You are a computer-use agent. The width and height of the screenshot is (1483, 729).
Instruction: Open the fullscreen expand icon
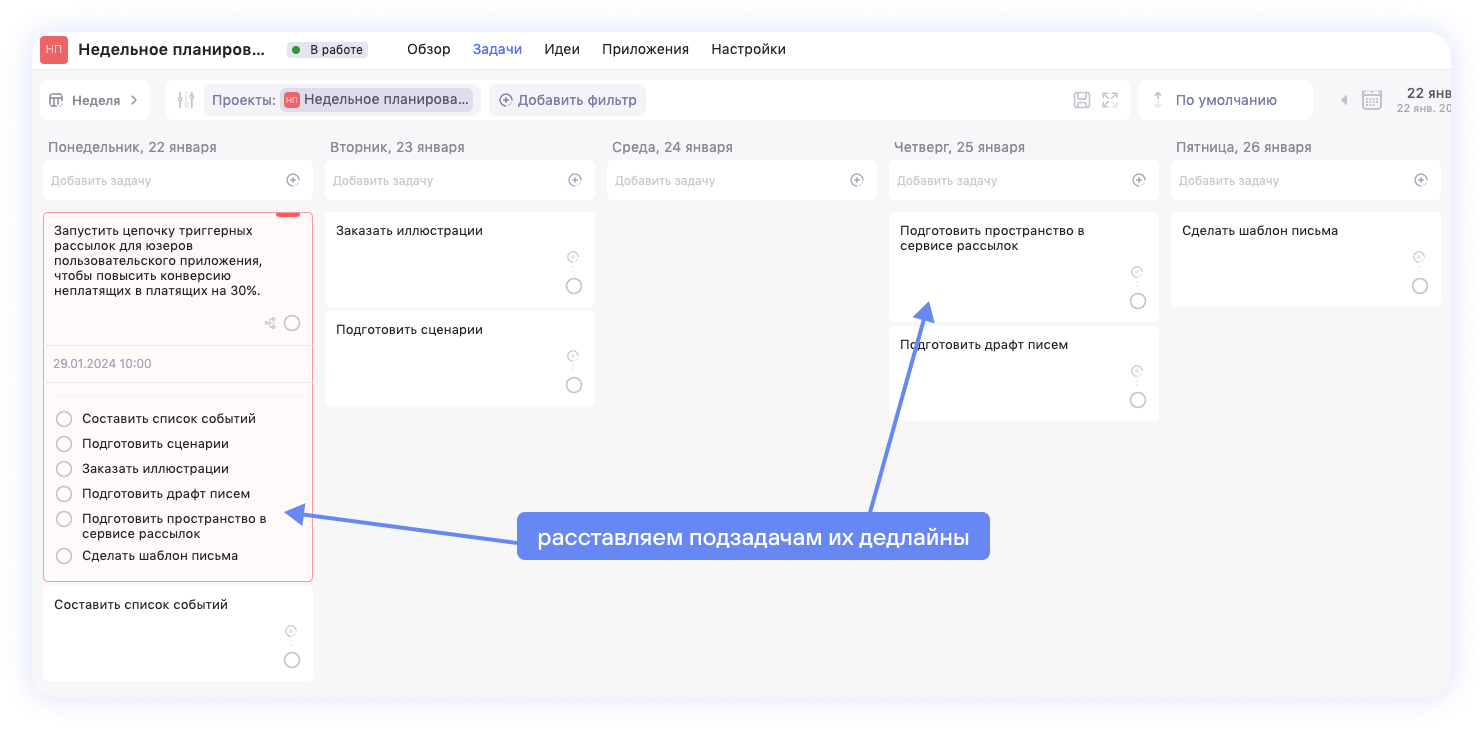pos(1110,100)
